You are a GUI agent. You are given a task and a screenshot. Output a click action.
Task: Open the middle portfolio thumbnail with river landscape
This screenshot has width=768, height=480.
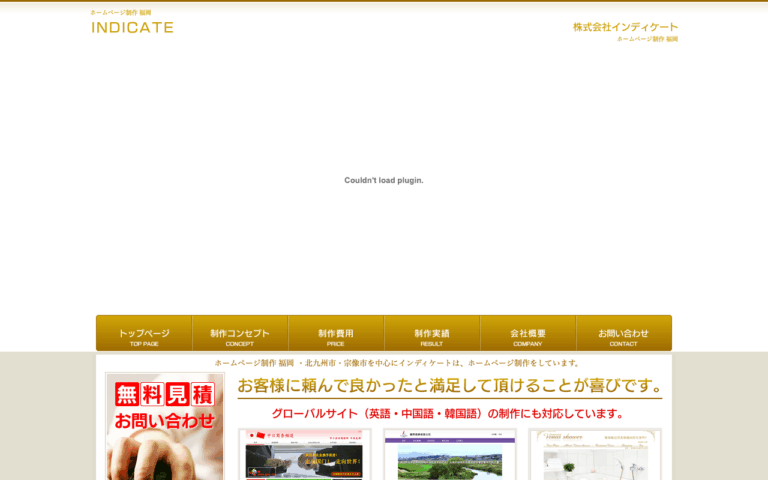[450, 454]
